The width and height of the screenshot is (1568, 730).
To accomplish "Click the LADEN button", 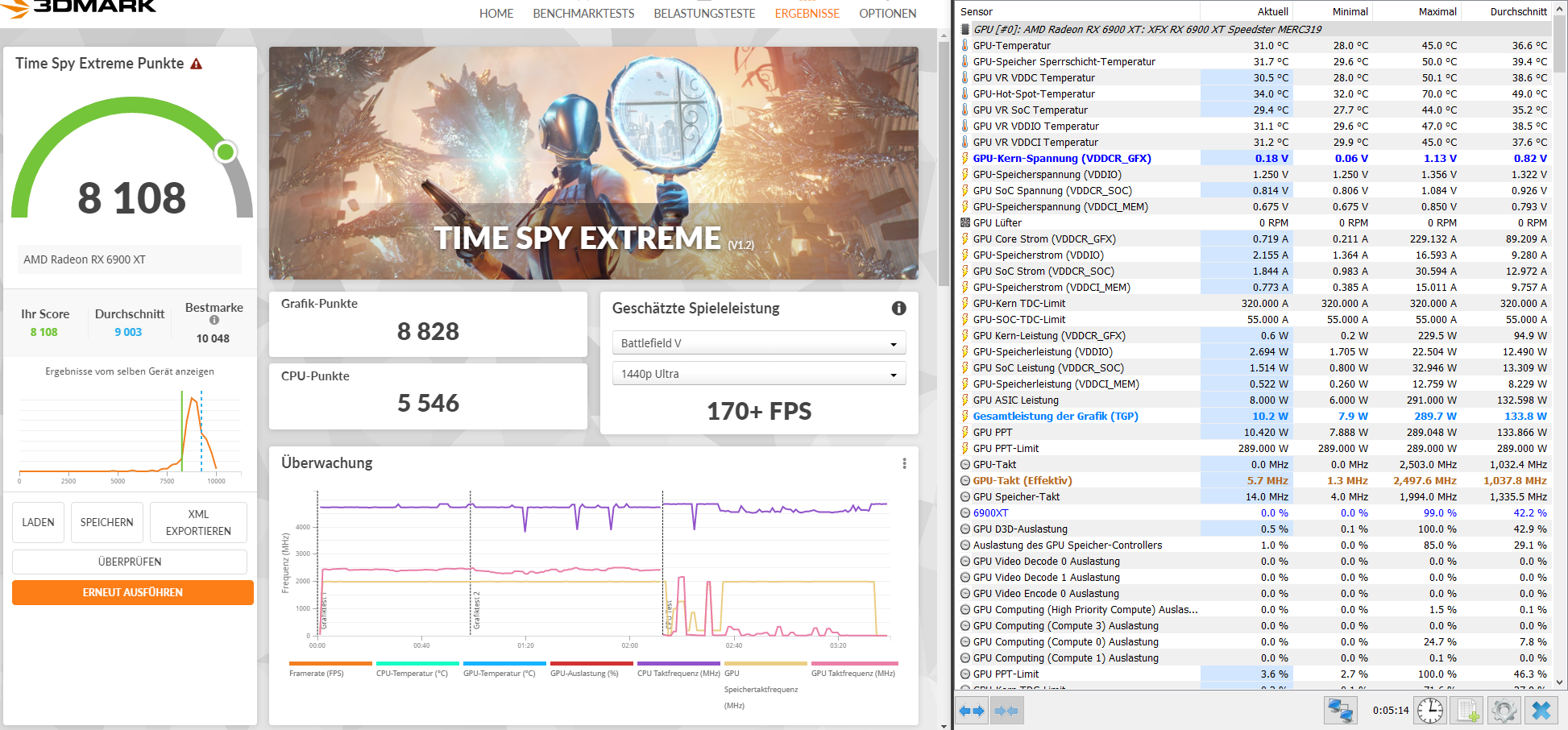I will pyautogui.click(x=38, y=522).
